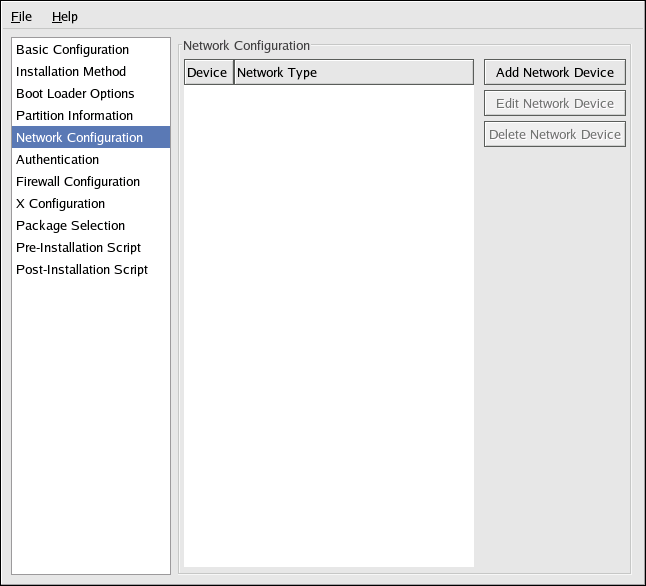Open Boot Loader Options
The image size is (646, 586).
(x=75, y=94)
